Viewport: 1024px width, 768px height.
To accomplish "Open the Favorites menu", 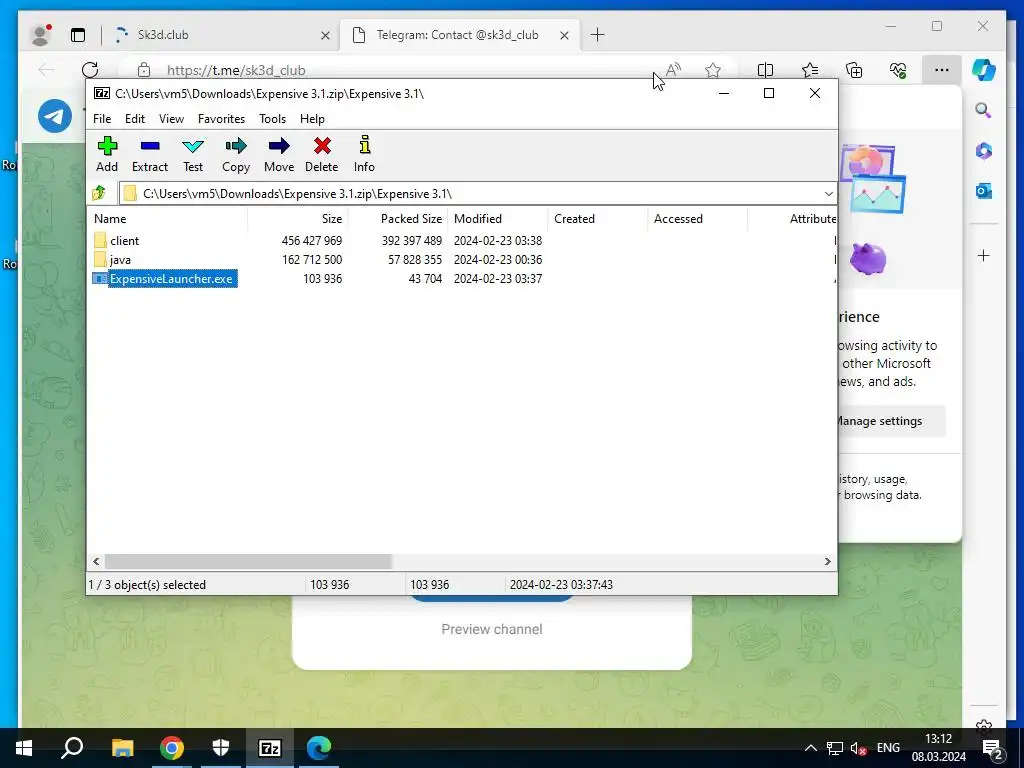I will tap(221, 119).
